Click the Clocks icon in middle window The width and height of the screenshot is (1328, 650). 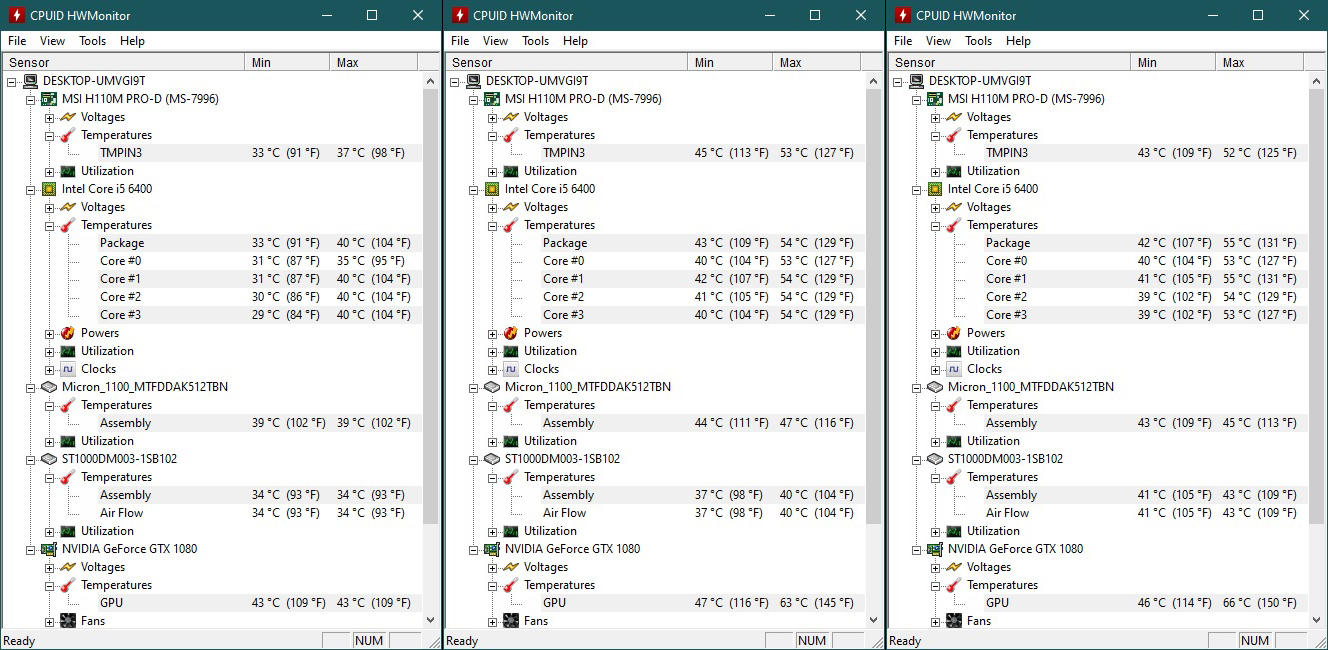(510, 369)
